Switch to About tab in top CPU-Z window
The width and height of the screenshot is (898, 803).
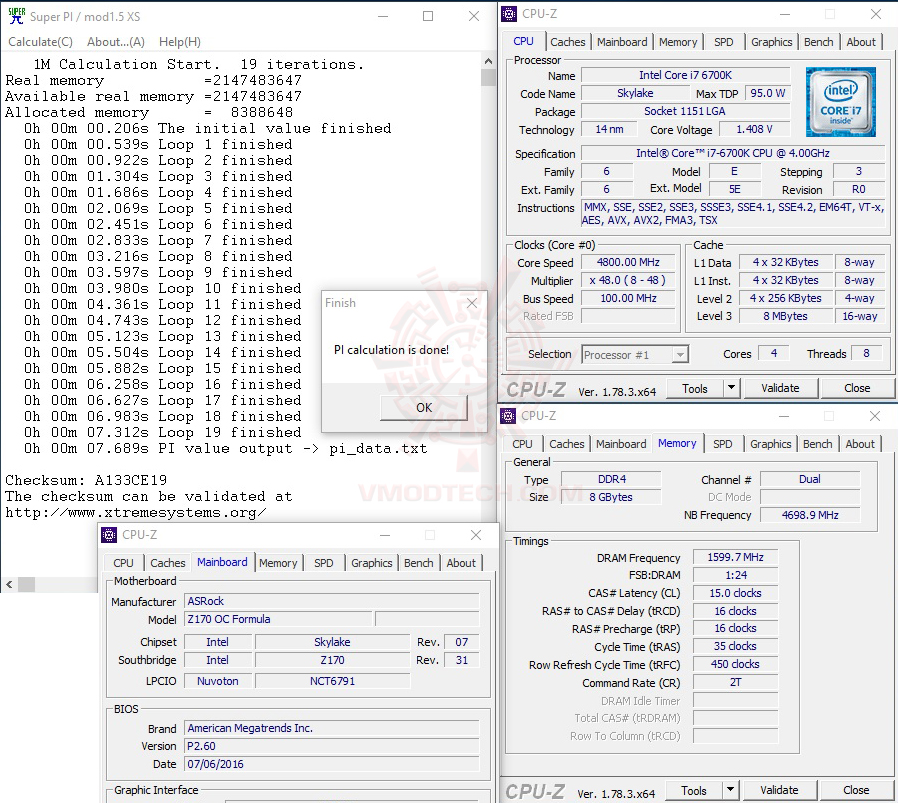pyautogui.click(x=861, y=42)
